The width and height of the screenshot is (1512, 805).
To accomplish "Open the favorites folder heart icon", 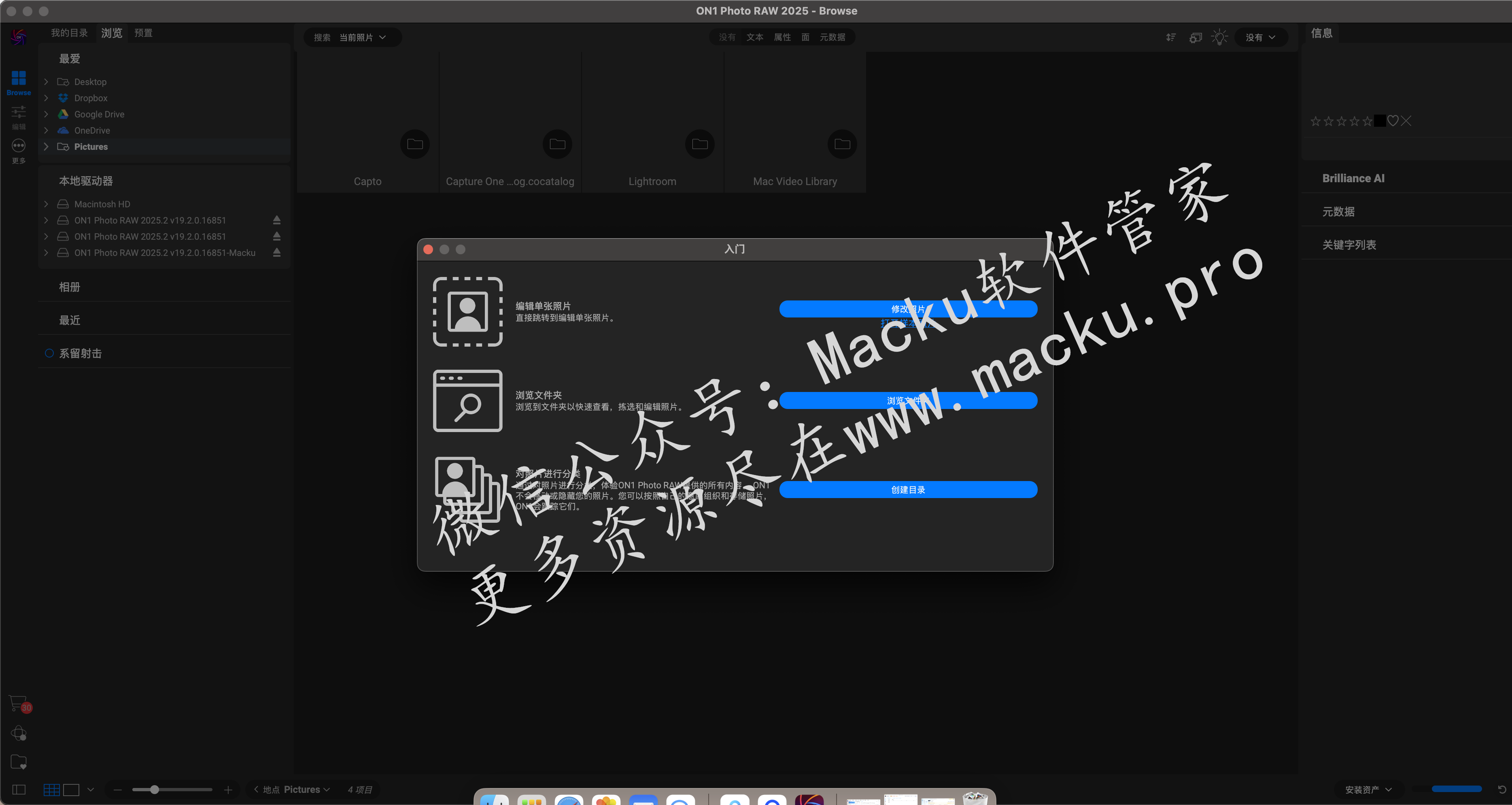I will 19,762.
